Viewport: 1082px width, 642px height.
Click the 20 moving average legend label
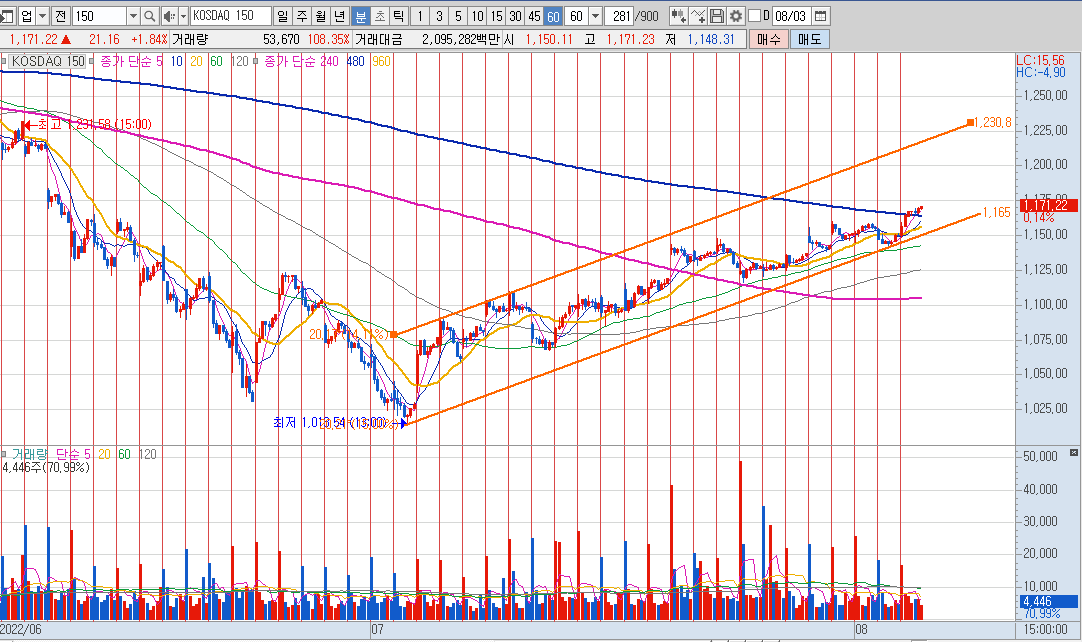tap(197, 61)
